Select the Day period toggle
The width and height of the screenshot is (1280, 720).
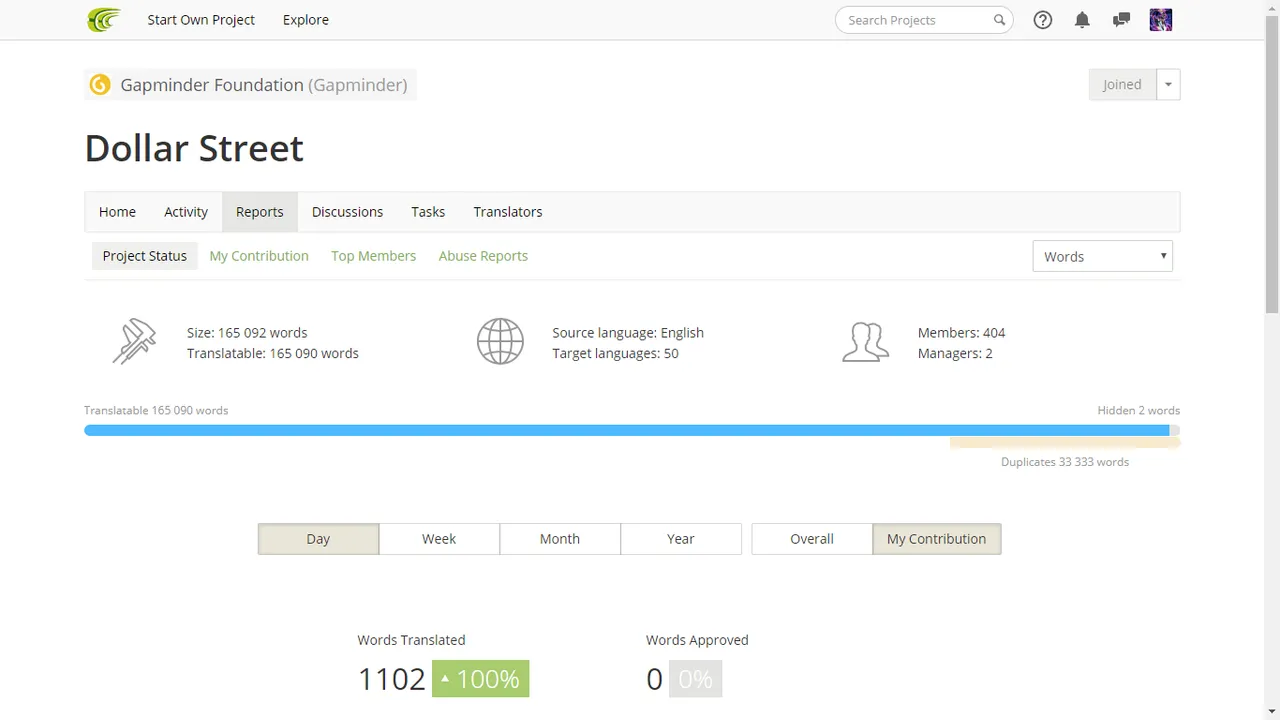[318, 539]
